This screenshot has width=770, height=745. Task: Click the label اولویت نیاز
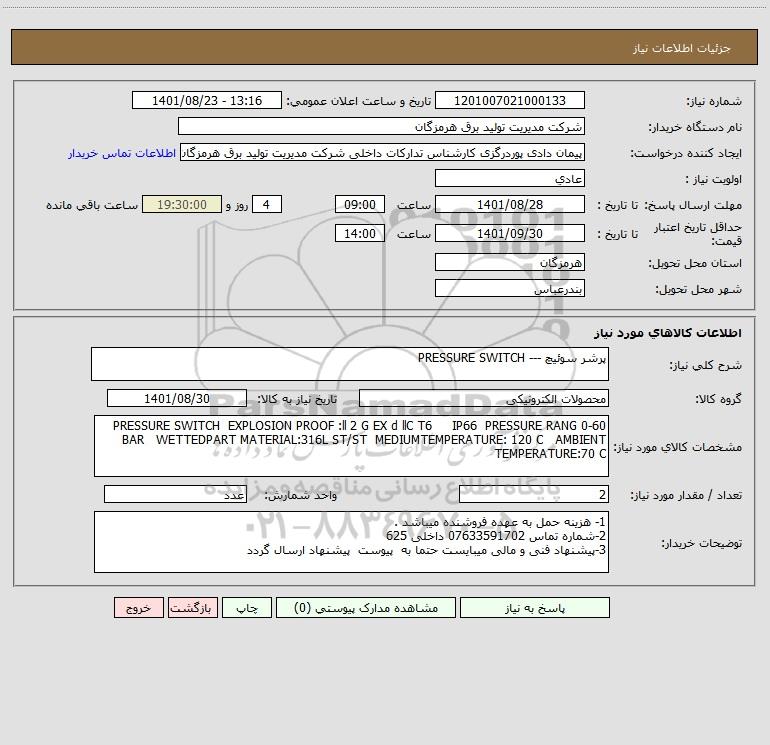(714, 179)
